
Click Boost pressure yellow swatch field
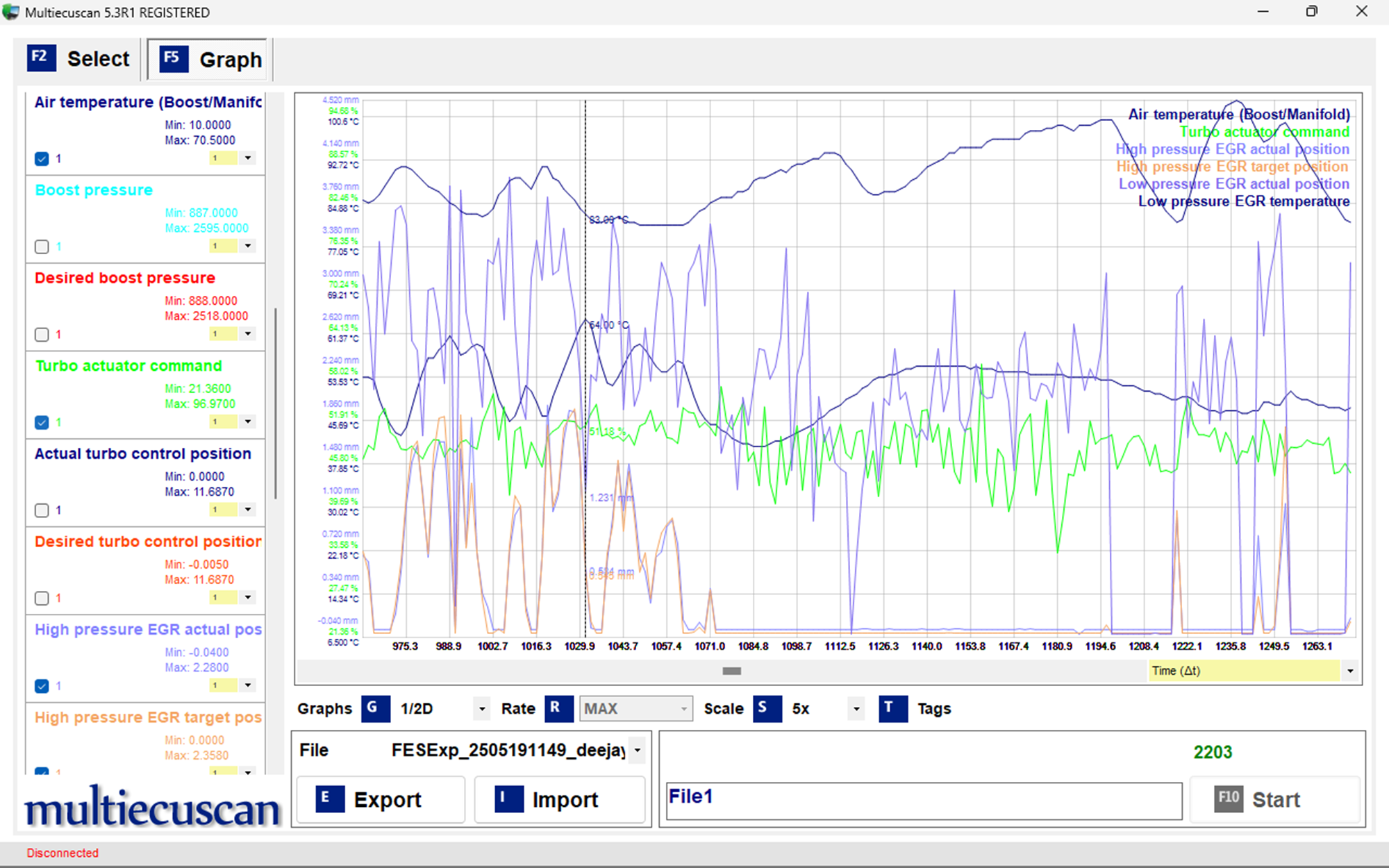[224, 246]
